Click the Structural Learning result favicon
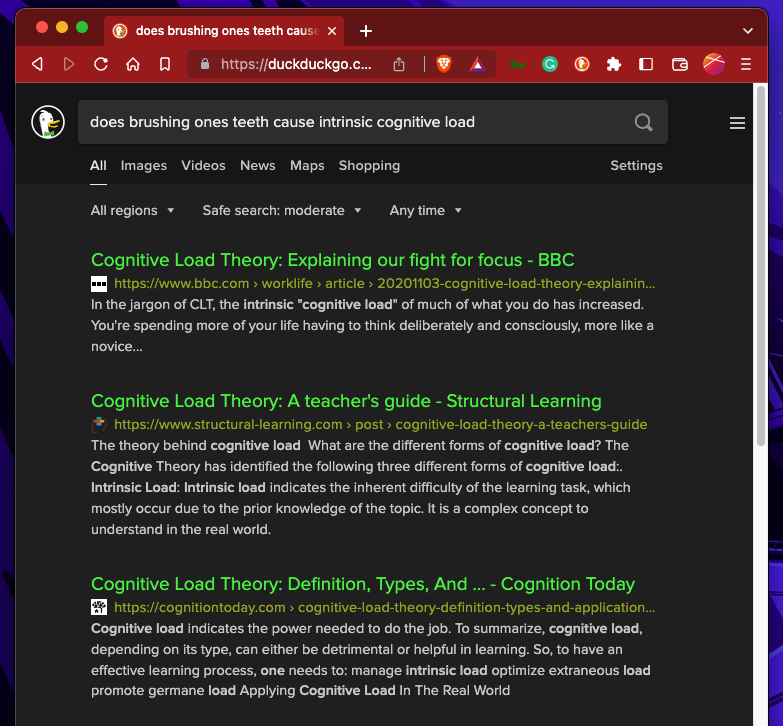 99,424
